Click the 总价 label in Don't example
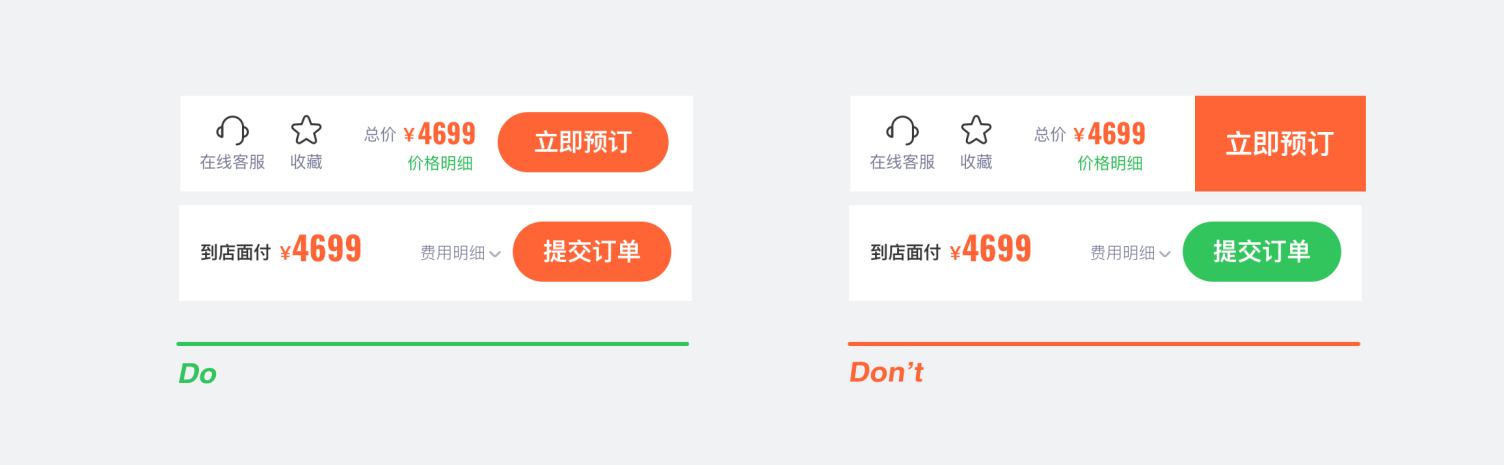1504x465 pixels. 1050,134
